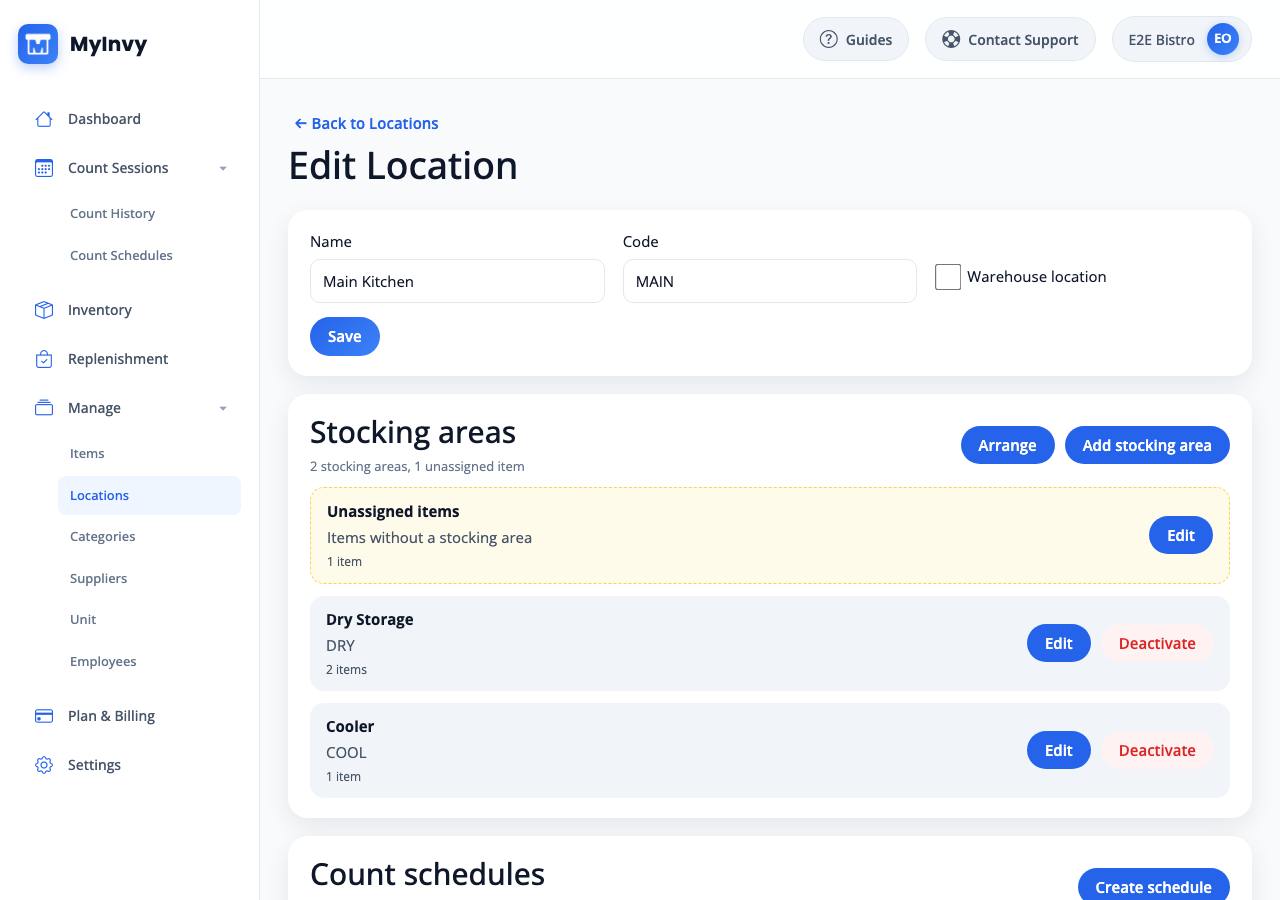Click the Save button
The image size is (1280, 900).
click(345, 336)
